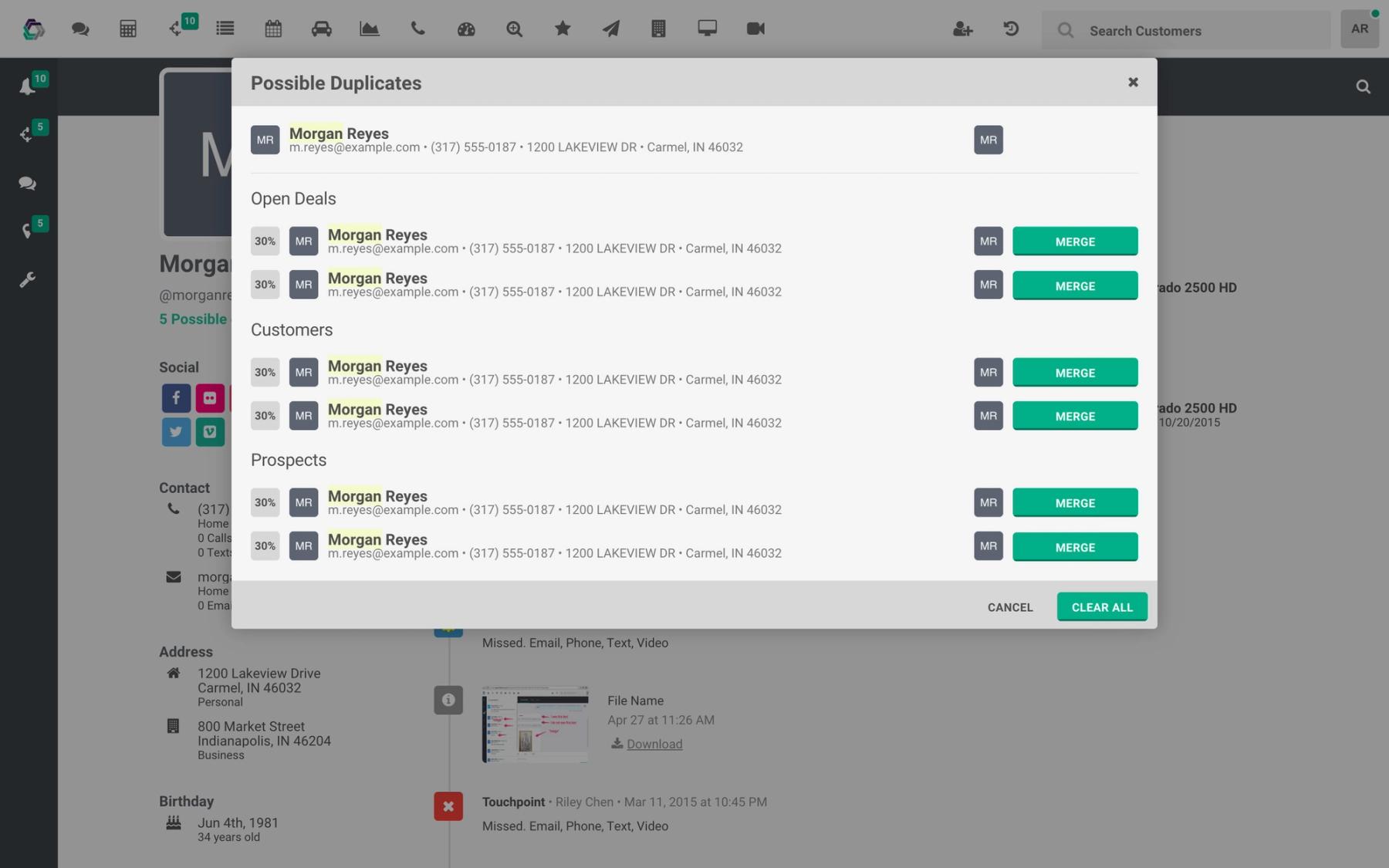1389x868 pixels.
Task: Open the car inventory icon
Action: point(322,29)
